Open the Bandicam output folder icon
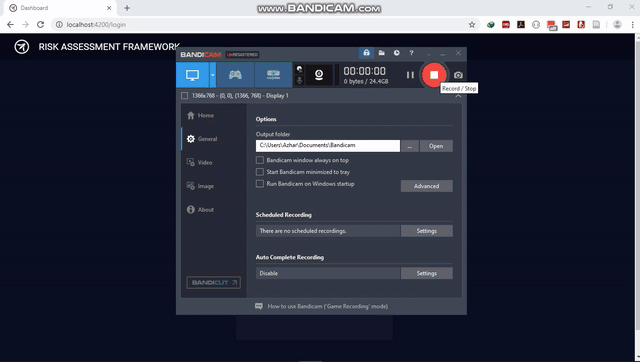The image size is (640, 362). click(x=382, y=53)
